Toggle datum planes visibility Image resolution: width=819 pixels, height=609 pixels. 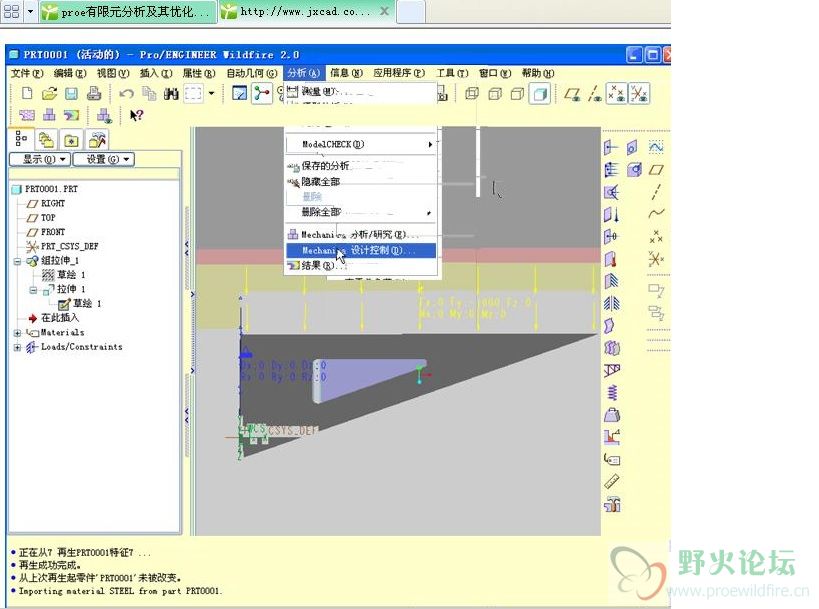(x=572, y=94)
